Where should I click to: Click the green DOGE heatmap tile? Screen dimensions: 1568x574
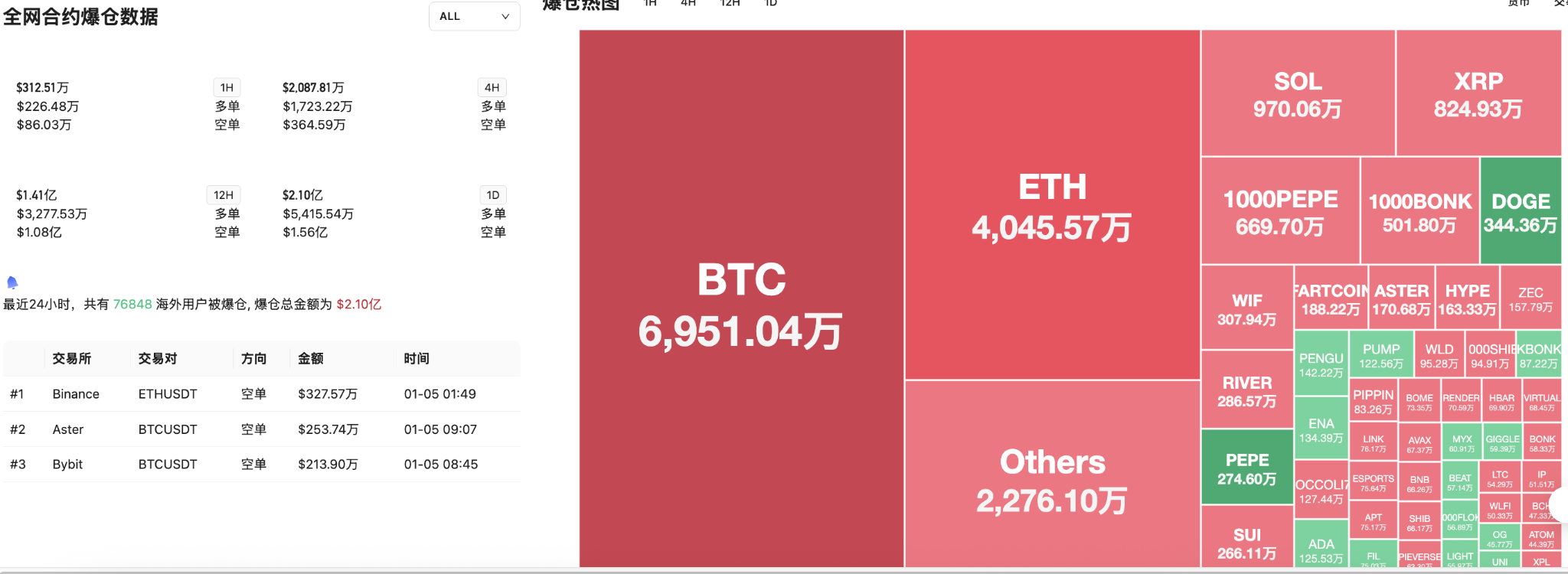coord(1521,211)
